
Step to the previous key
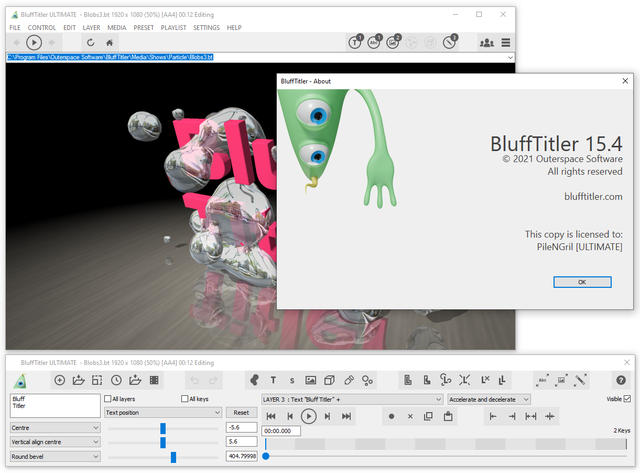[x=290, y=416]
